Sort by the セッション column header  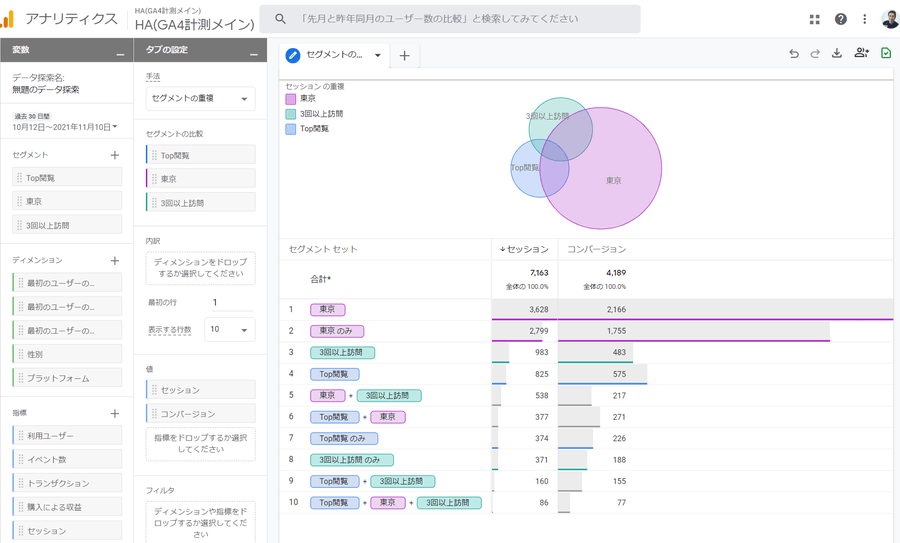524,249
